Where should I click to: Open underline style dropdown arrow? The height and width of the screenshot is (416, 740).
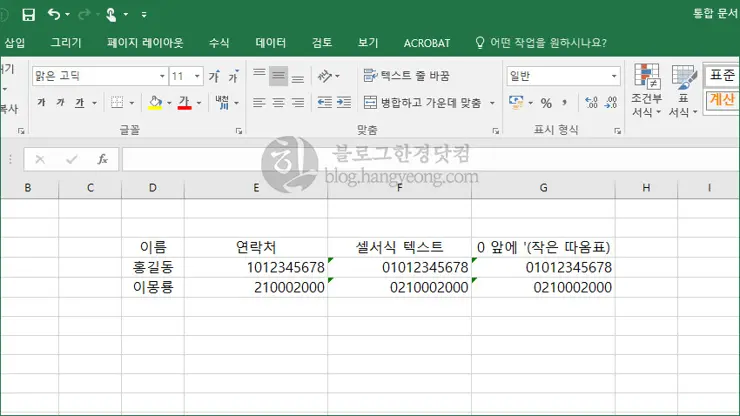point(94,103)
